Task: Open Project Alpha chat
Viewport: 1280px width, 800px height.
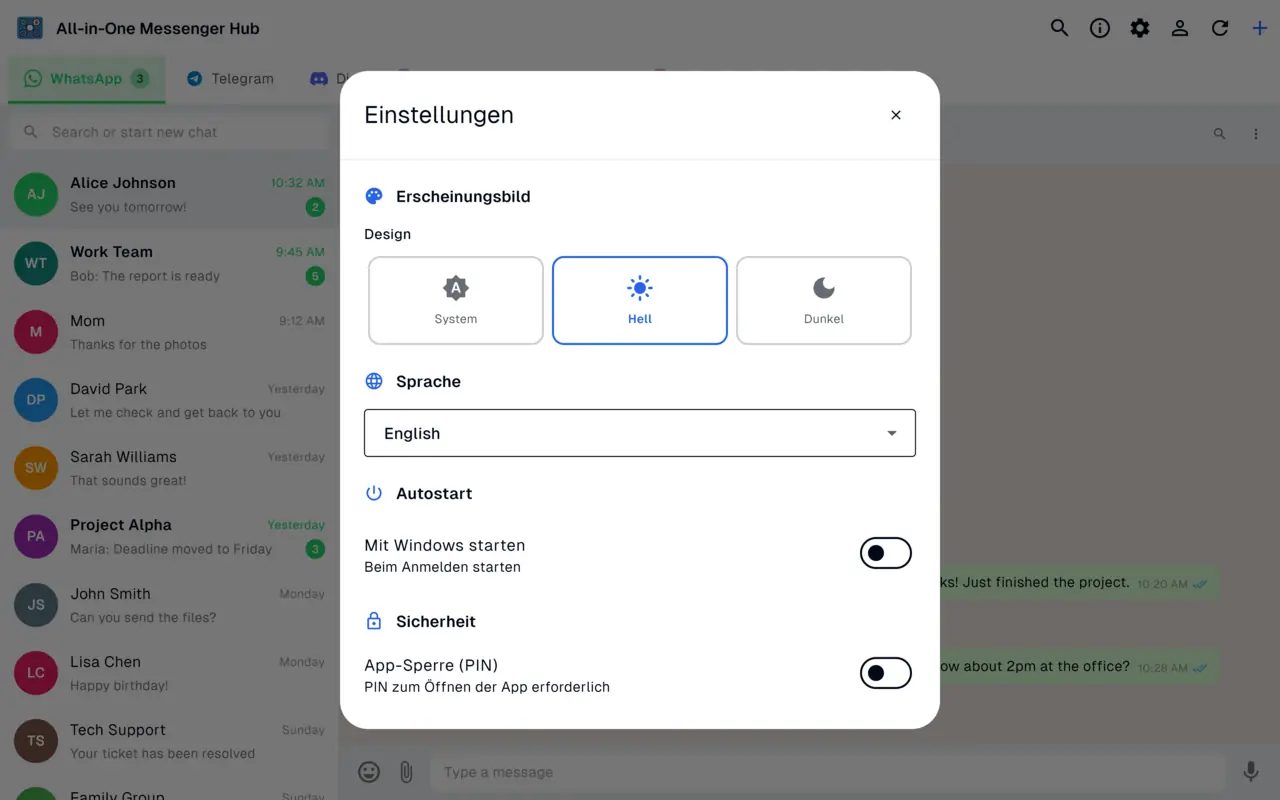Action: (170, 537)
